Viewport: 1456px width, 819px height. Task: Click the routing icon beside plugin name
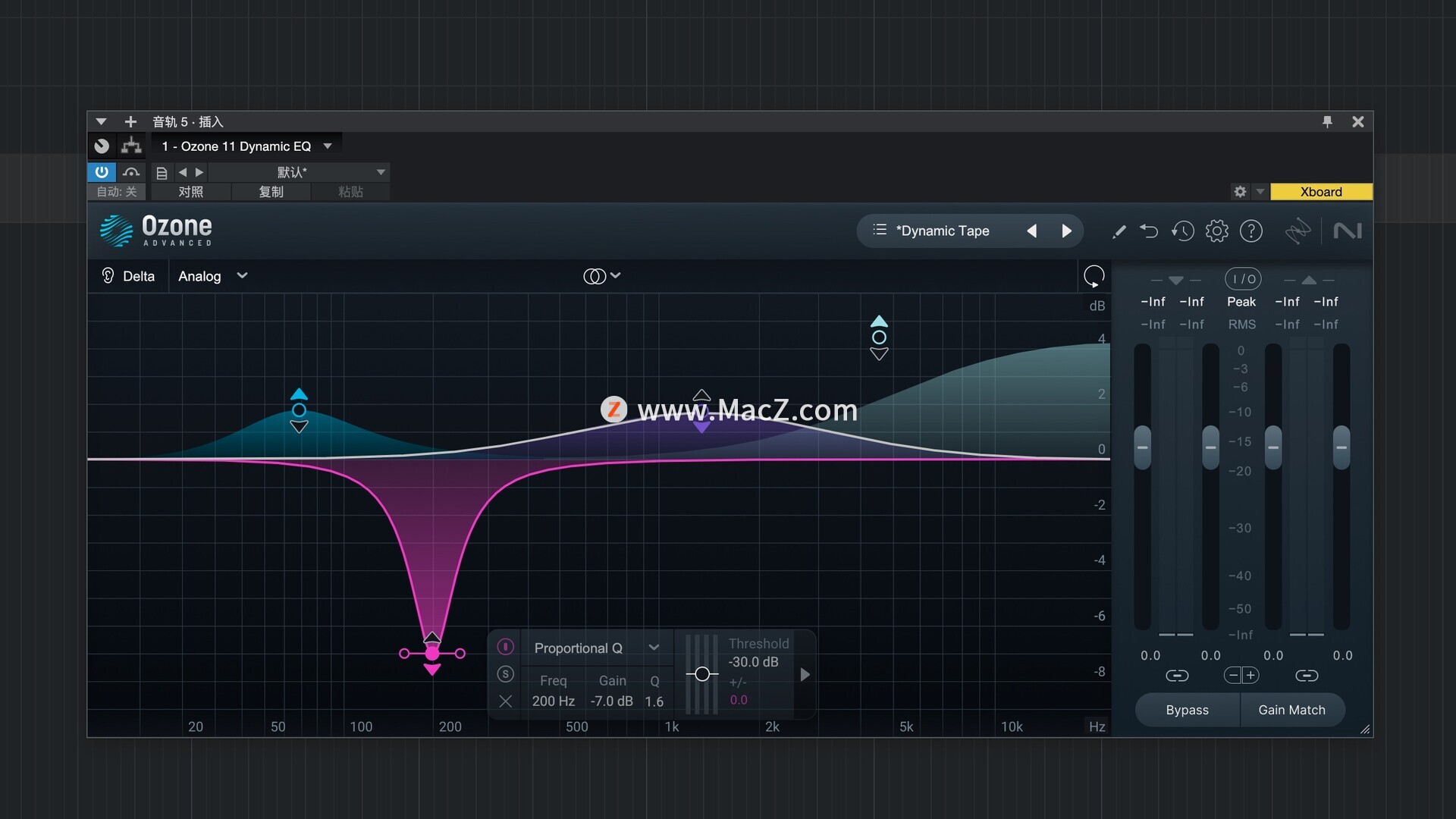pos(131,146)
